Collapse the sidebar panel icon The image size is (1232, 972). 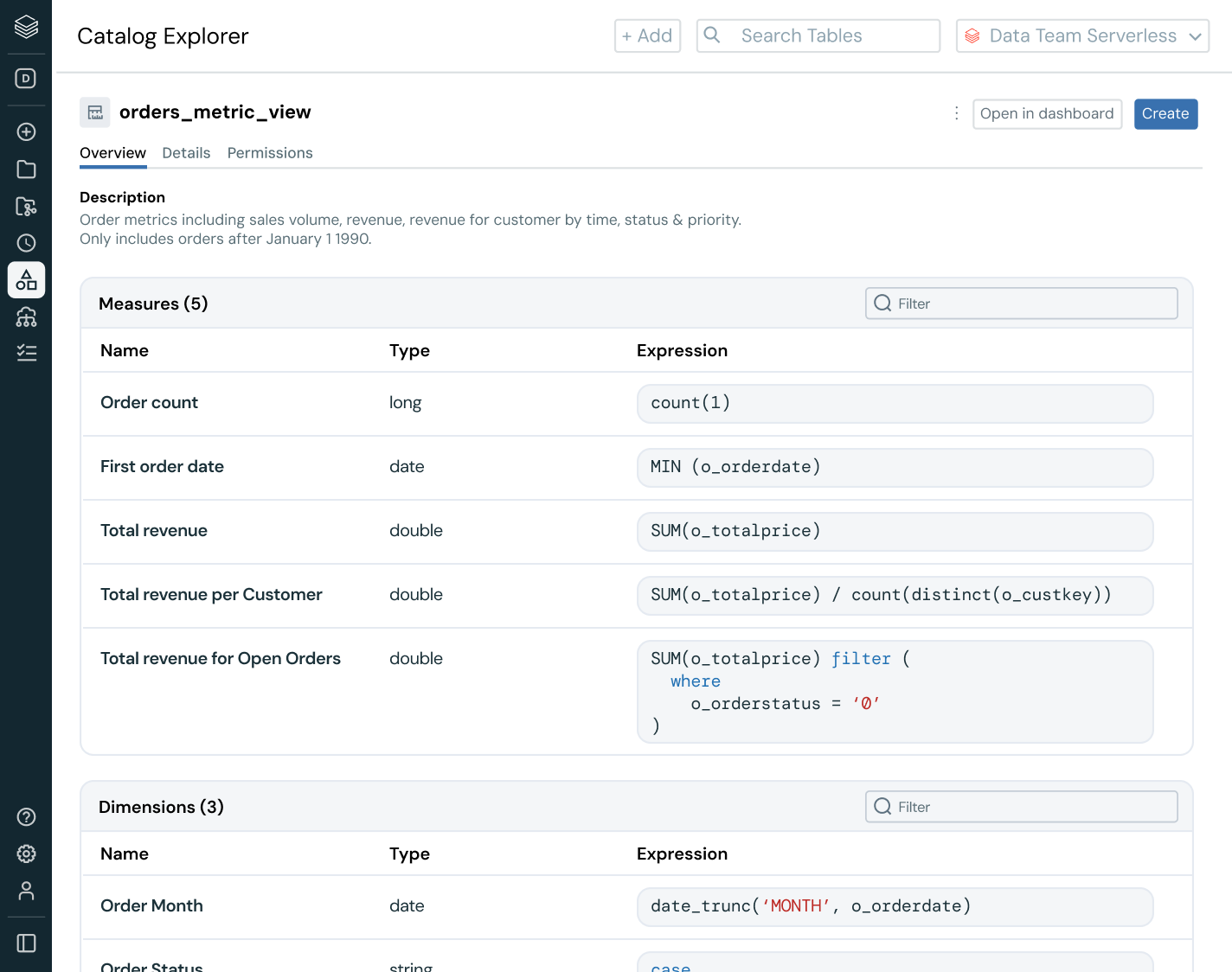point(26,943)
